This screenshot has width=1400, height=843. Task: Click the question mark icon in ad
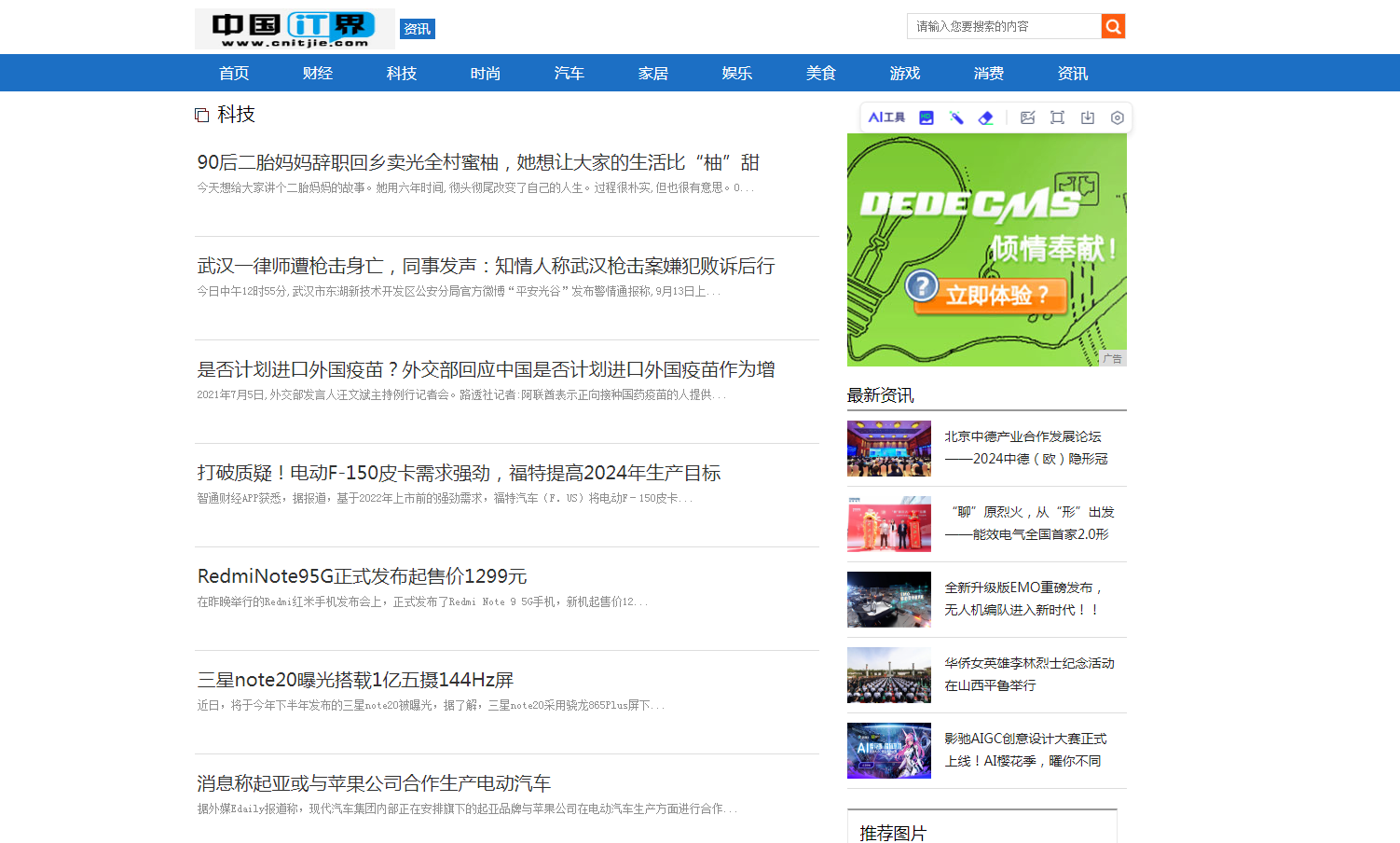pyautogui.click(x=922, y=285)
